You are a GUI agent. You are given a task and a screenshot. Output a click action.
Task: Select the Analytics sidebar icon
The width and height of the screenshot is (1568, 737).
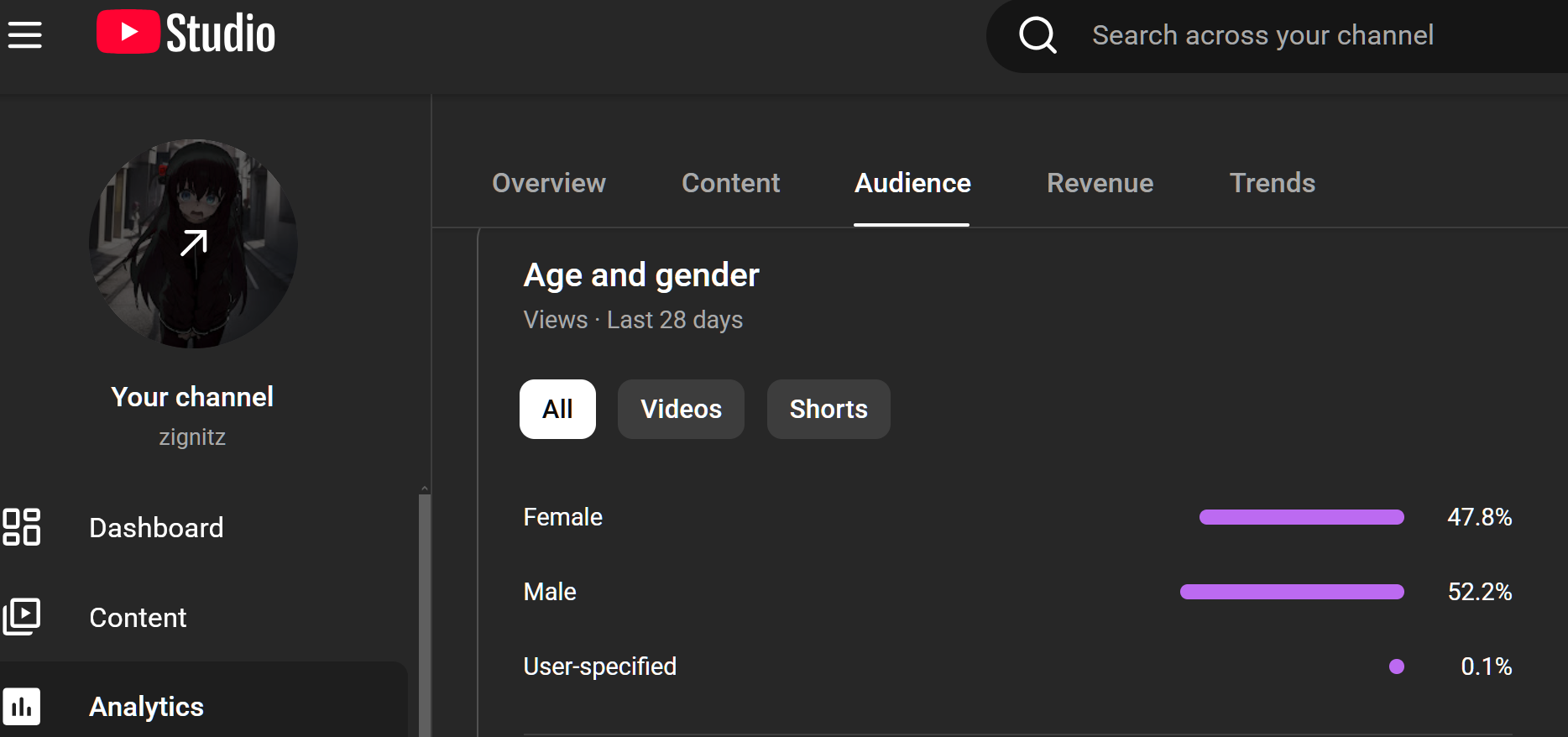tap(22, 706)
